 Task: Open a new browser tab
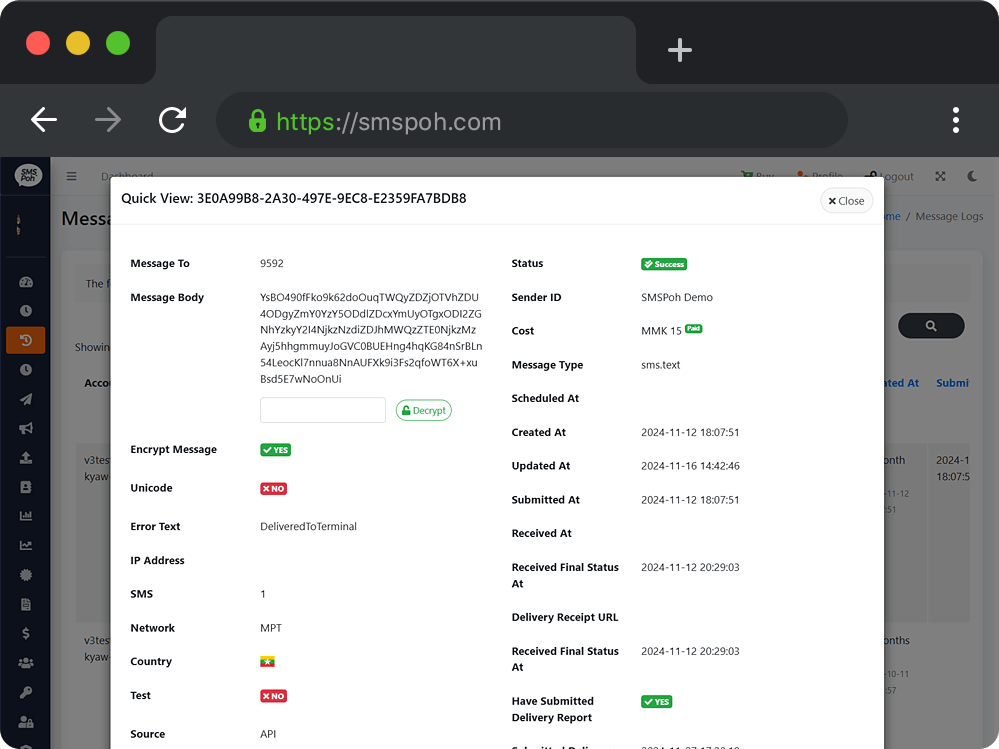point(680,50)
